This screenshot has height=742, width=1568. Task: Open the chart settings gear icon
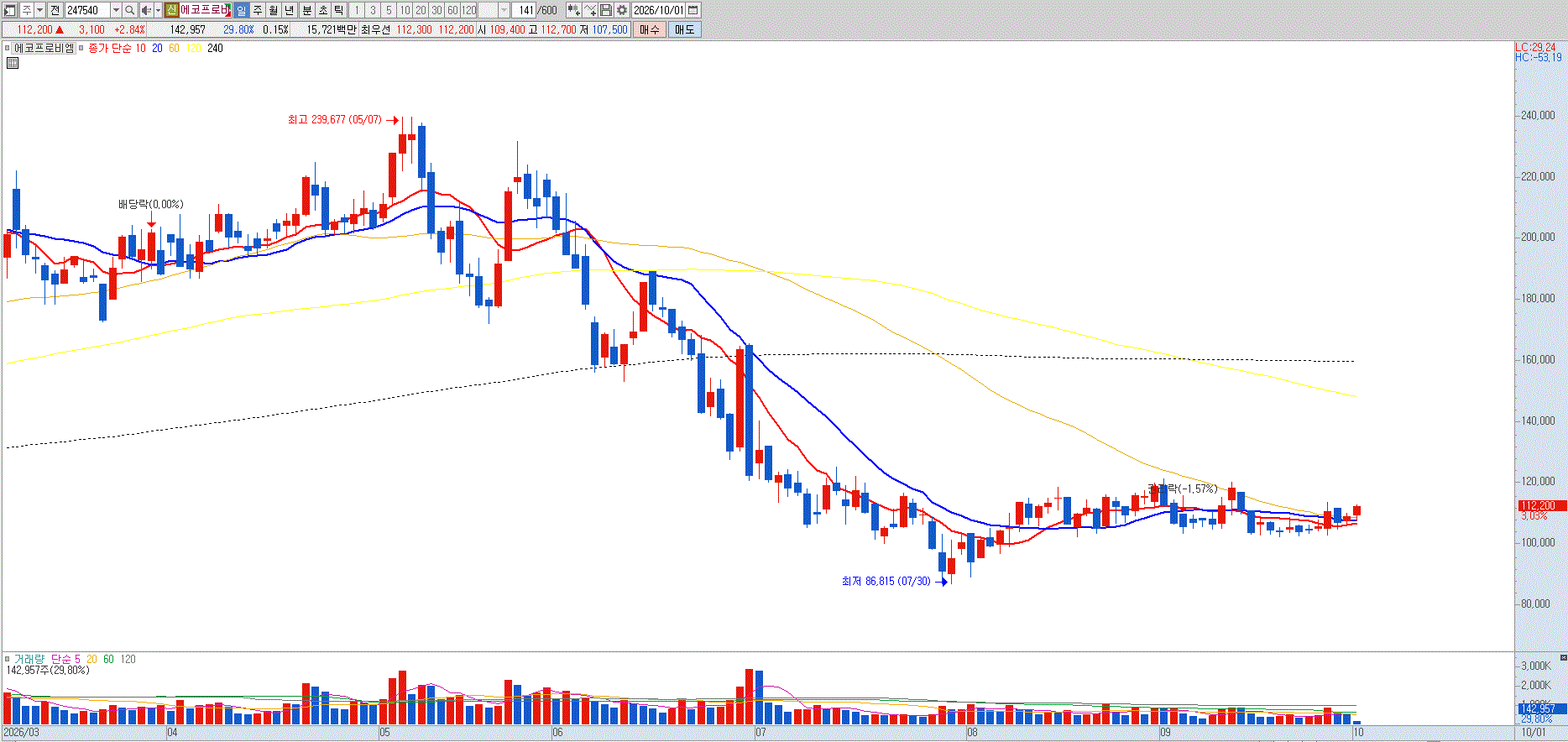coord(621,10)
